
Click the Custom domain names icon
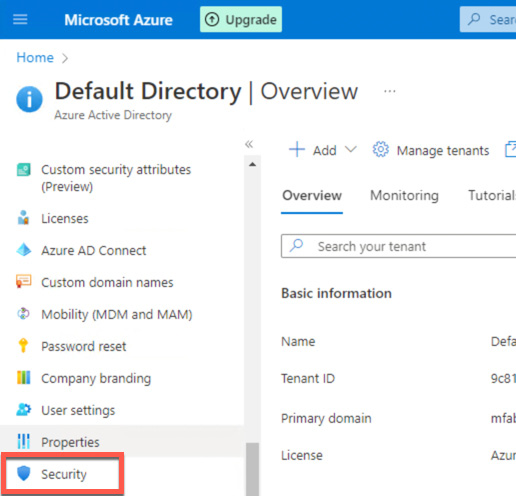tap(24, 281)
